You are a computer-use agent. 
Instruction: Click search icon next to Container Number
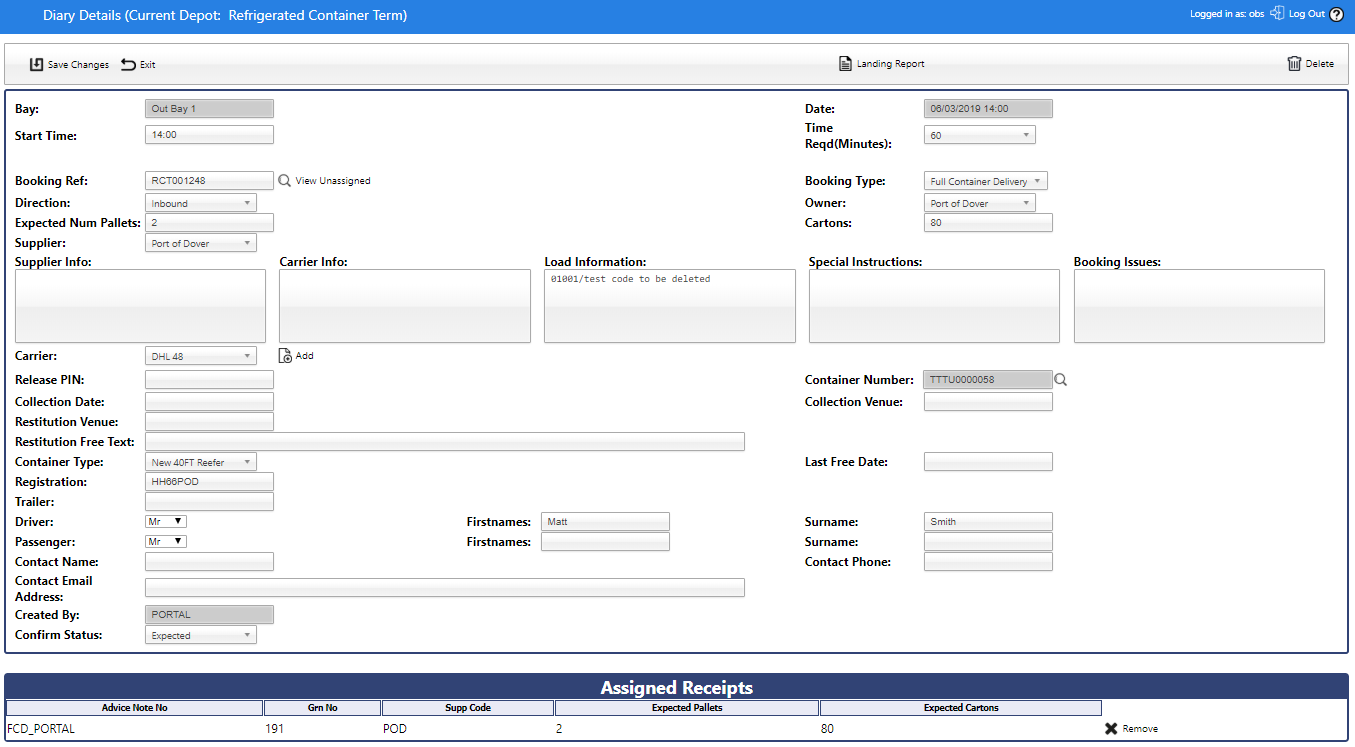(x=1061, y=380)
